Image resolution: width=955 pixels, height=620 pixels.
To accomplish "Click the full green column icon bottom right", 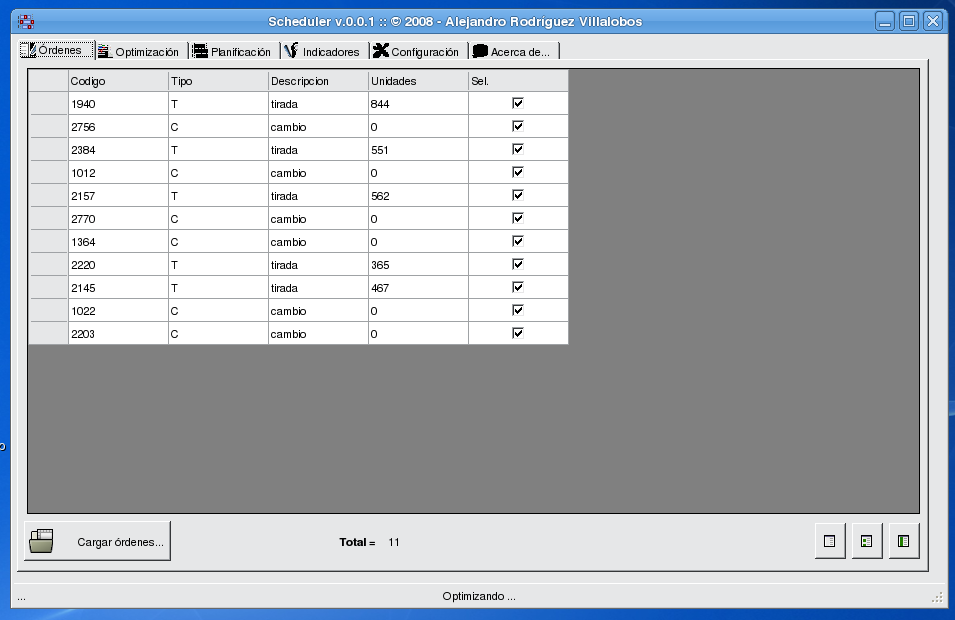I will pos(903,540).
